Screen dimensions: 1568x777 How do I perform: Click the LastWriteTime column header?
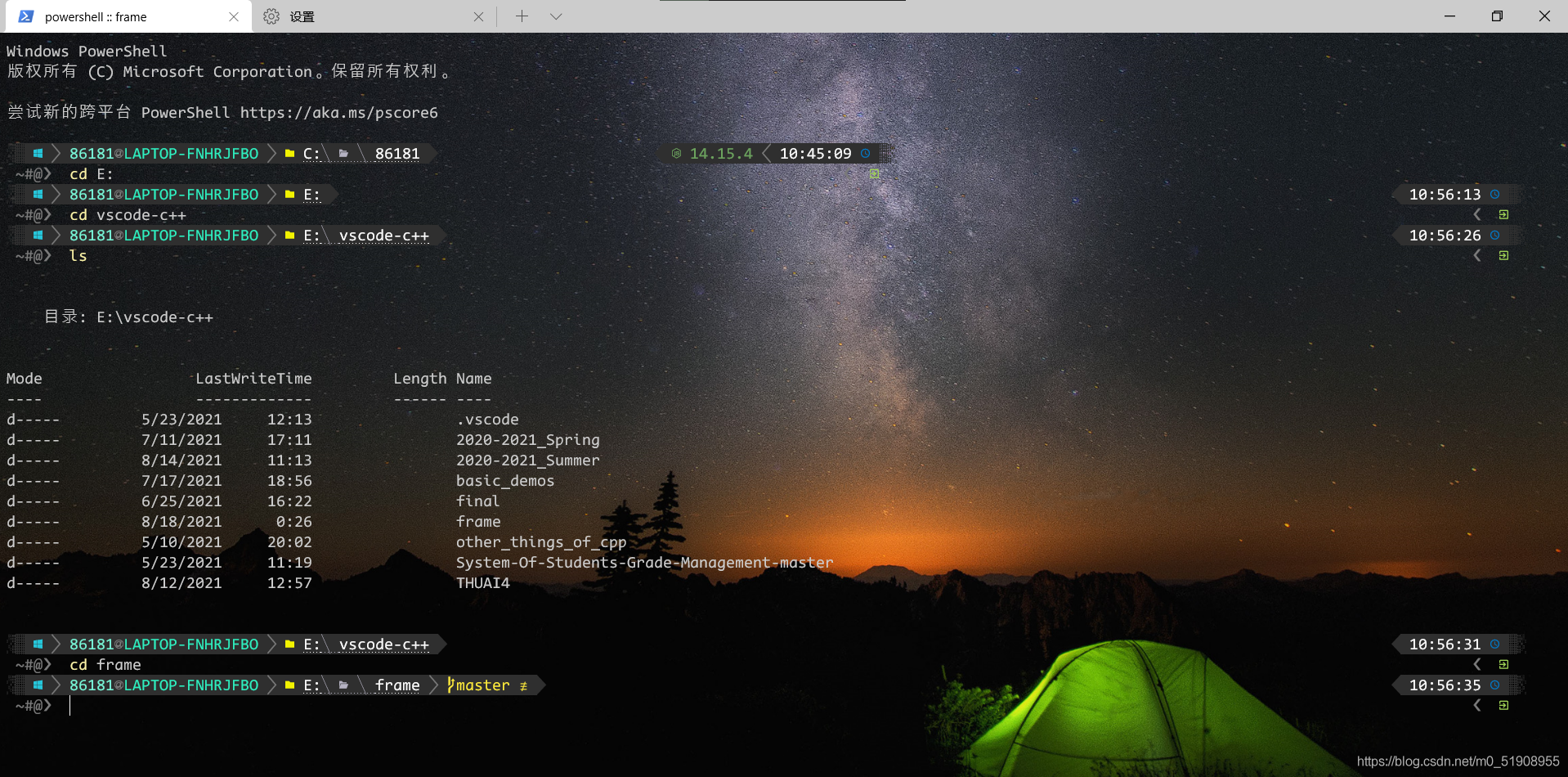point(253,379)
